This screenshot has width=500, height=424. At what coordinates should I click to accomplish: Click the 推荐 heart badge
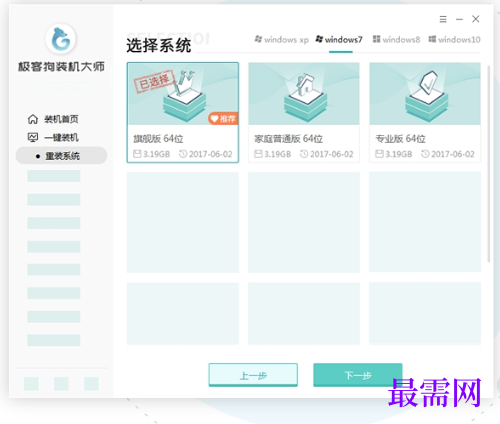223,118
